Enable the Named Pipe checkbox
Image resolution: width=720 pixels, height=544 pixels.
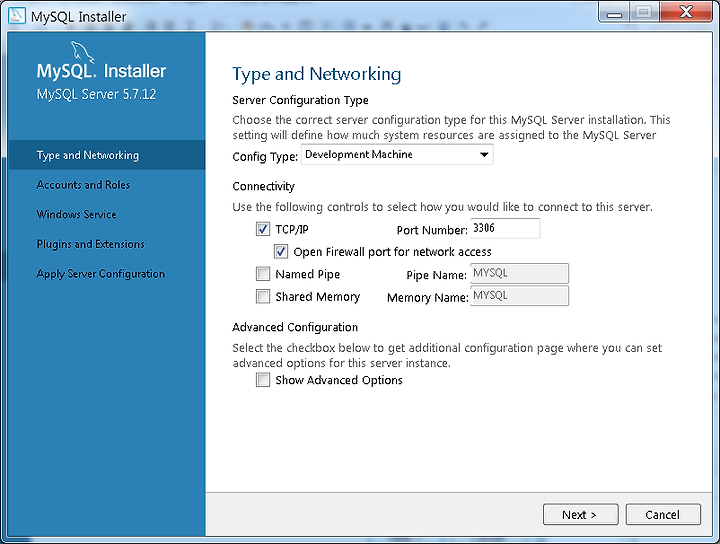point(263,274)
